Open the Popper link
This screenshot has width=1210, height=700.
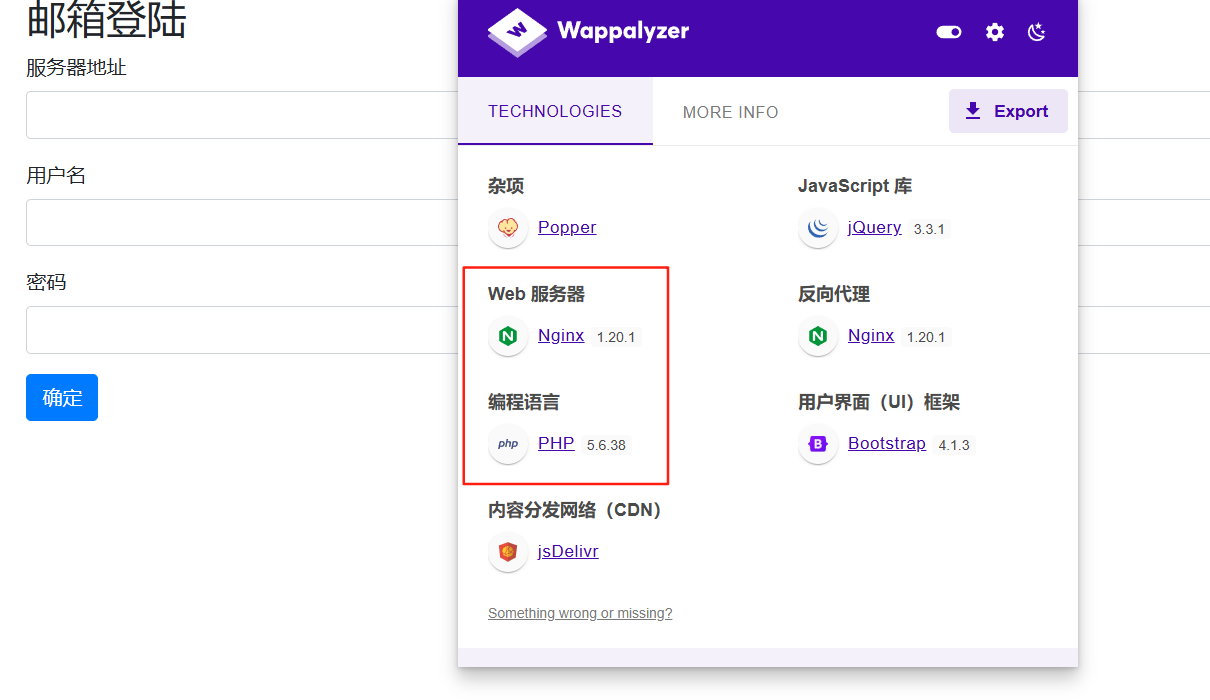(567, 227)
